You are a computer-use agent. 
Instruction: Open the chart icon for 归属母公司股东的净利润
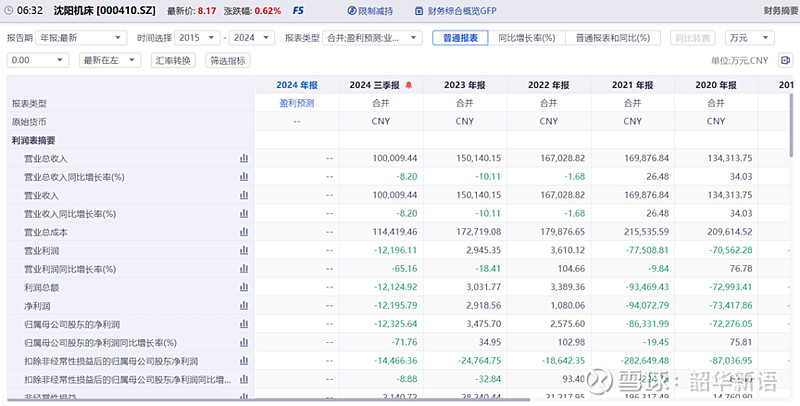click(244, 323)
